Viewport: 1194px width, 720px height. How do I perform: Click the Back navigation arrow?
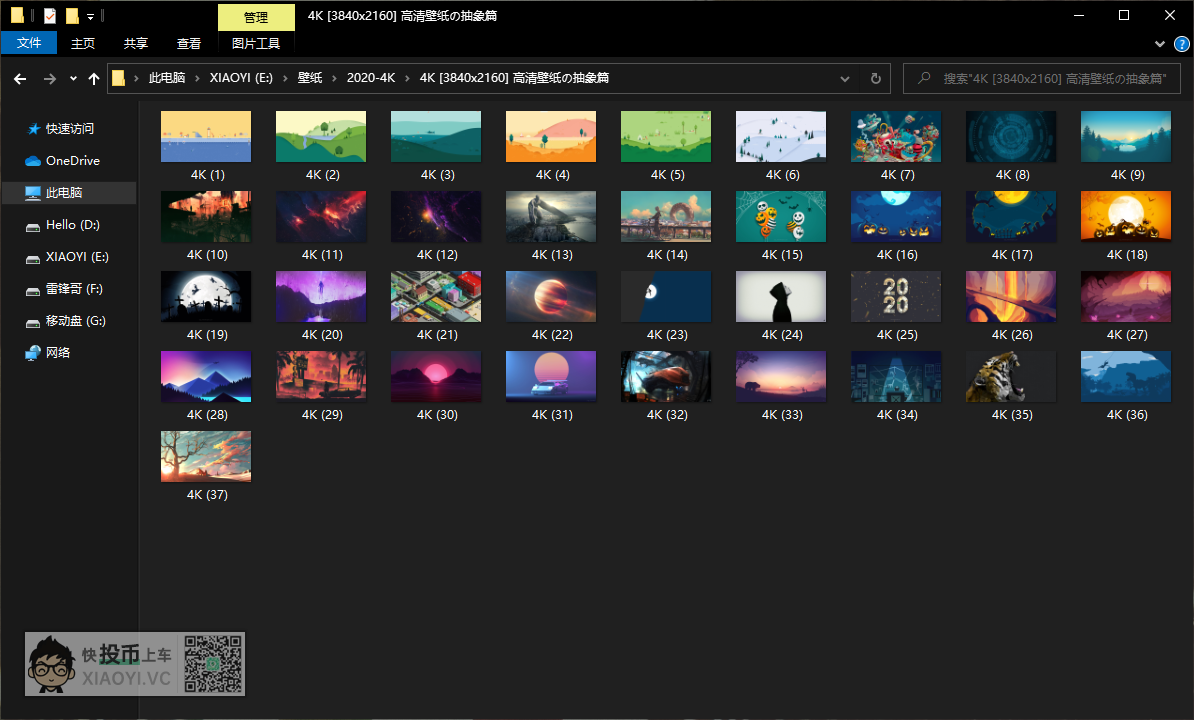point(20,79)
